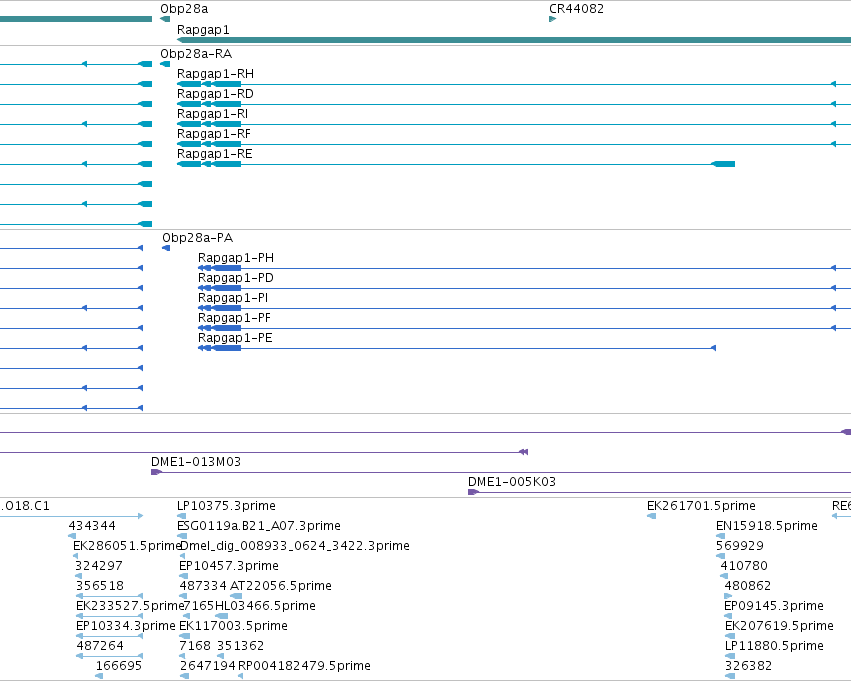Viewport: 851px width, 681px height.
Task: Click the LP11880.5prime label
Action: click(x=774, y=646)
